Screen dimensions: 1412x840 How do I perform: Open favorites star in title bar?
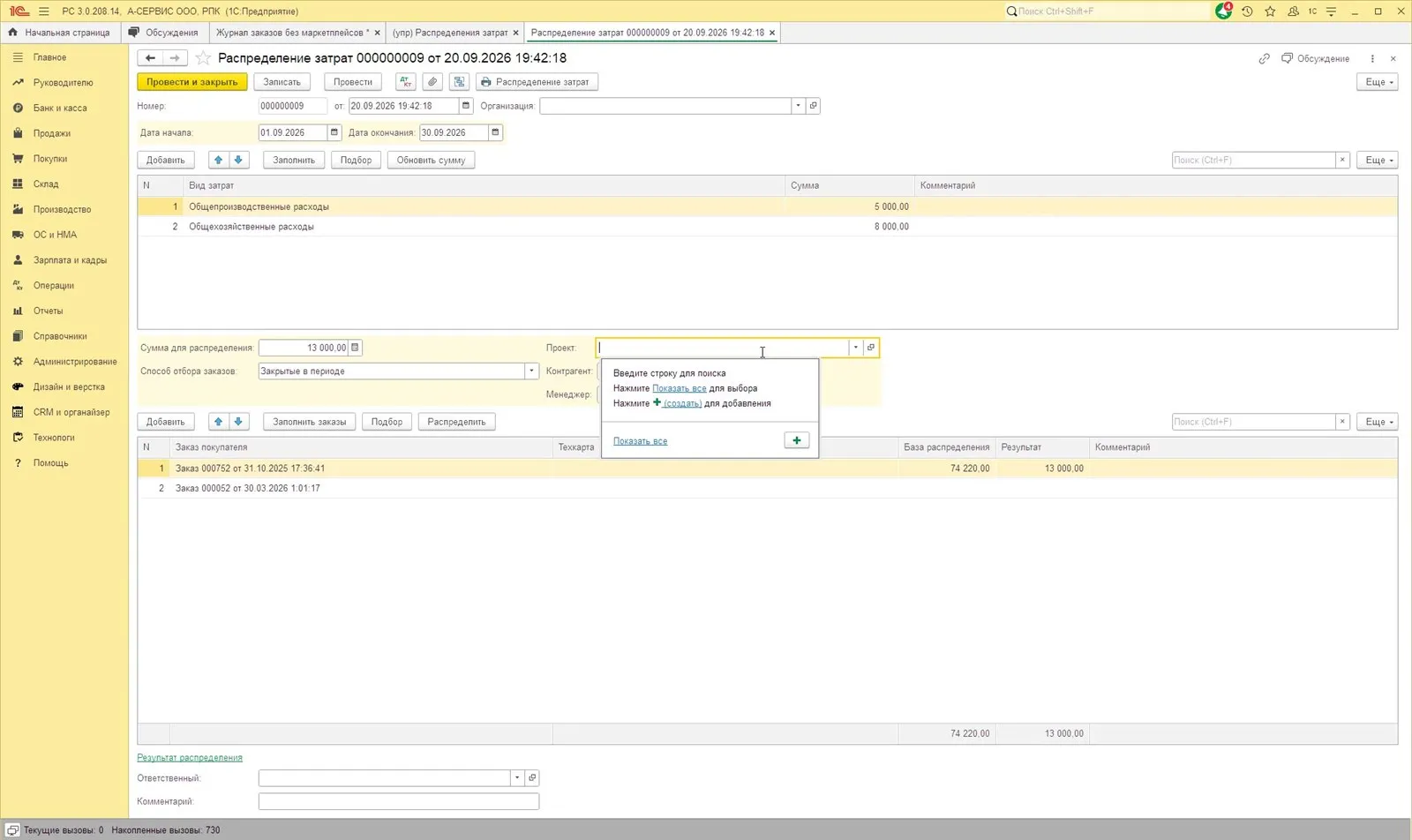pyautogui.click(x=1270, y=11)
